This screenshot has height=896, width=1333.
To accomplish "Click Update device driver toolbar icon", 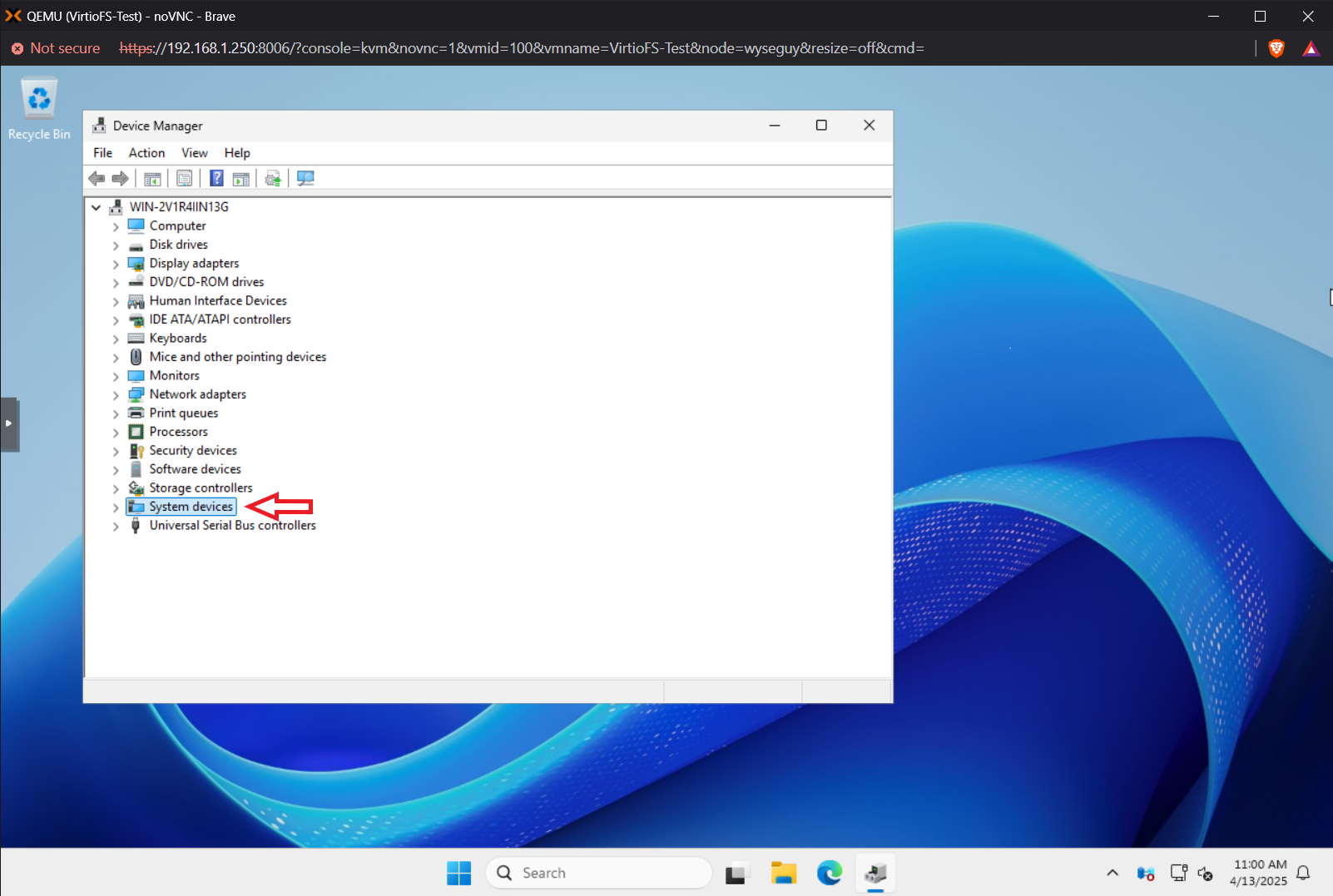I will click(273, 178).
